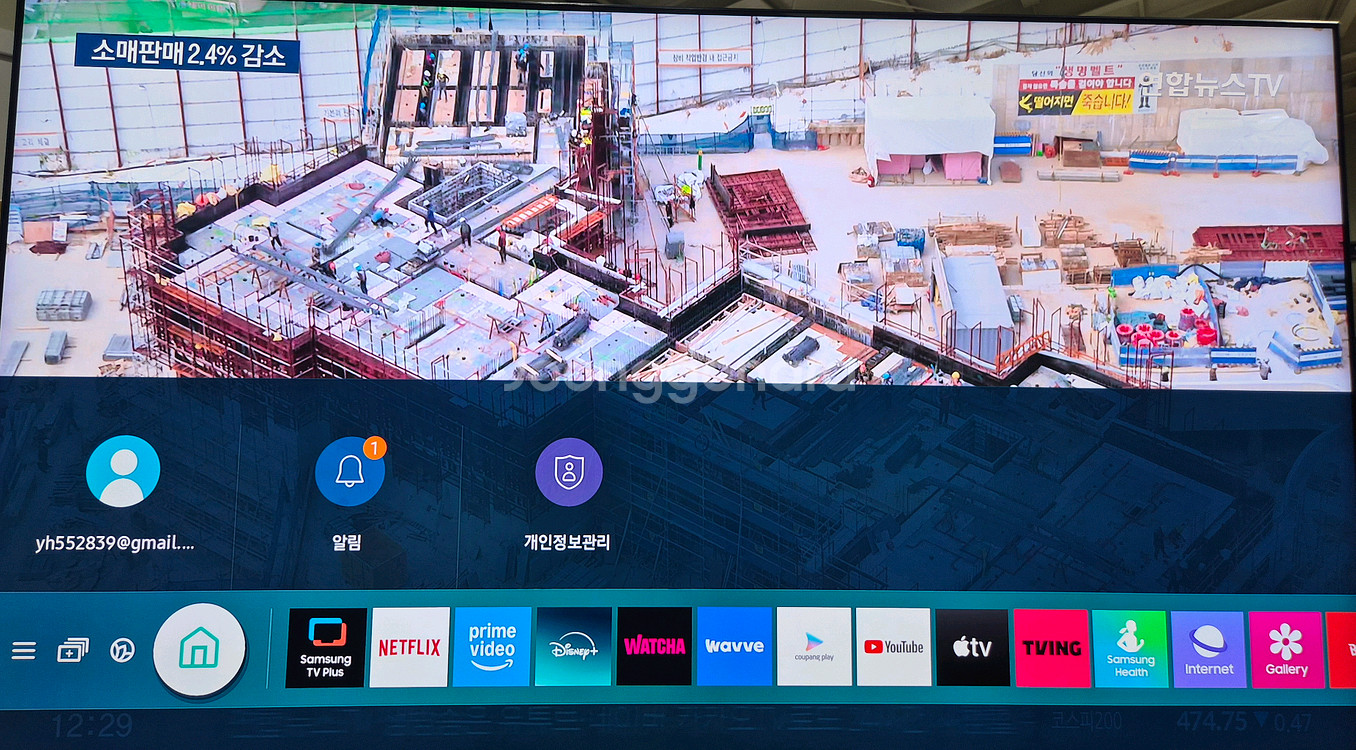Select the Ambient mode icon
The height and width of the screenshot is (750, 1356).
(x=122, y=651)
